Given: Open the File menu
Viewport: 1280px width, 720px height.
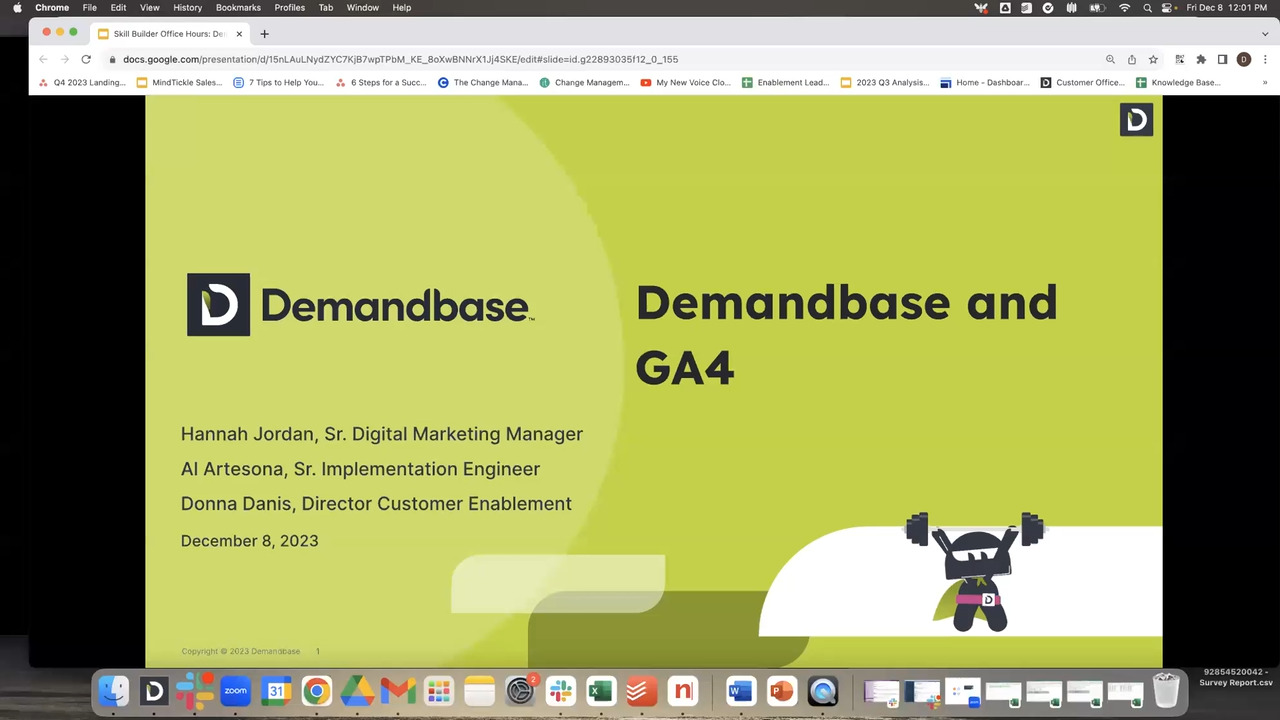Looking at the screenshot, I should 90,7.
